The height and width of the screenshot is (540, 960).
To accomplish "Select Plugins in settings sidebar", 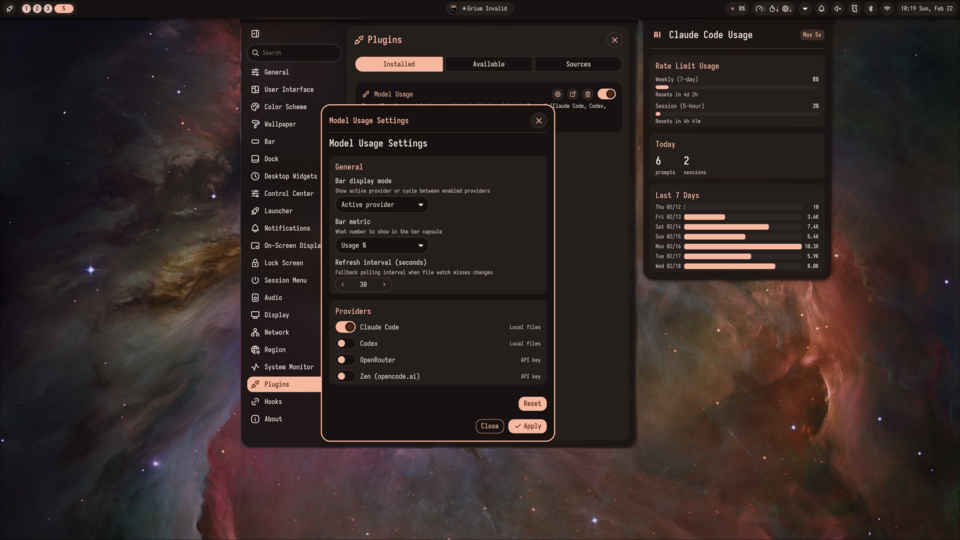I will click(x=284, y=384).
